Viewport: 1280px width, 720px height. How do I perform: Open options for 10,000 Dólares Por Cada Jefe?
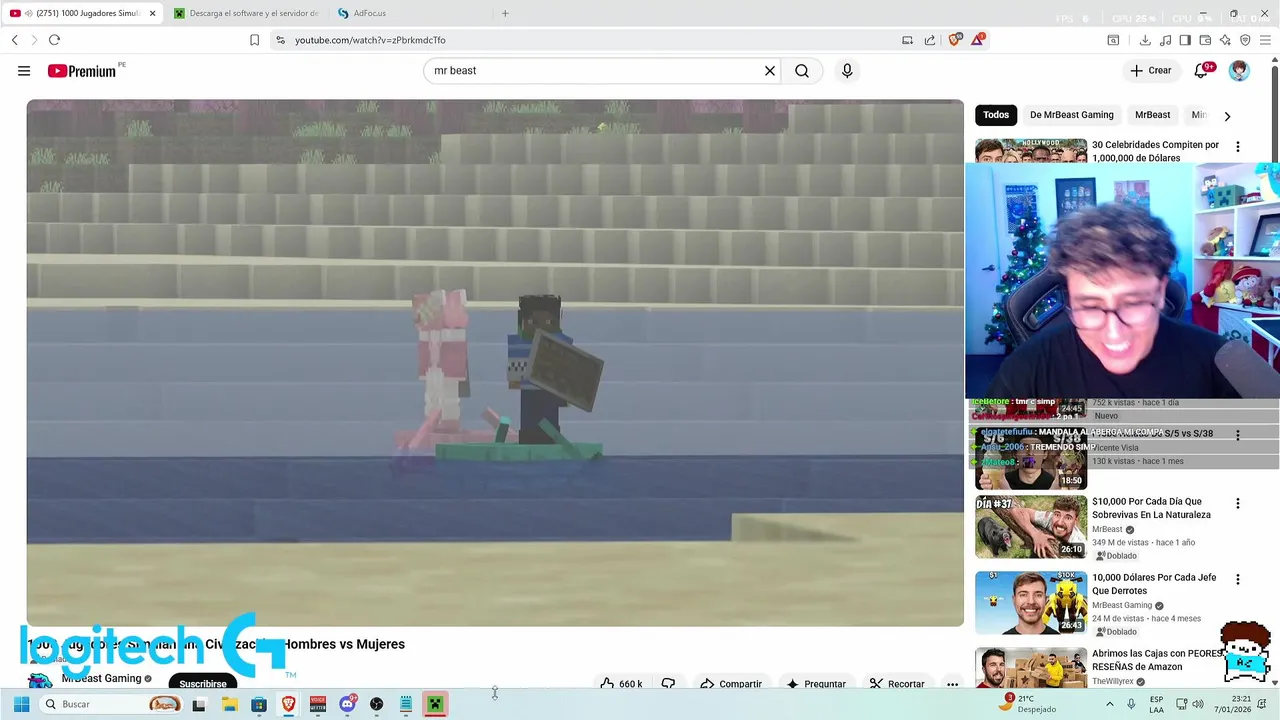[x=1238, y=579]
